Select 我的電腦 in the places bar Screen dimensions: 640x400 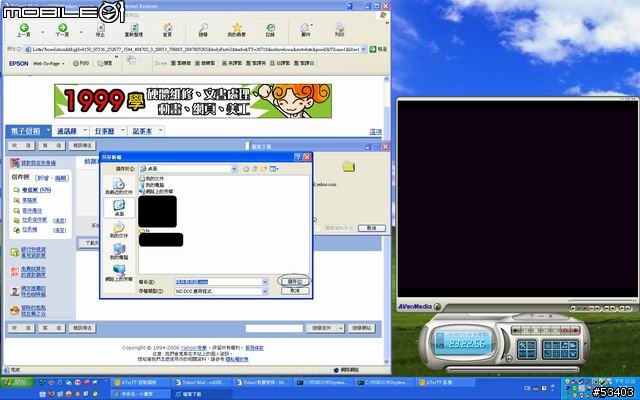coord(119,251)
